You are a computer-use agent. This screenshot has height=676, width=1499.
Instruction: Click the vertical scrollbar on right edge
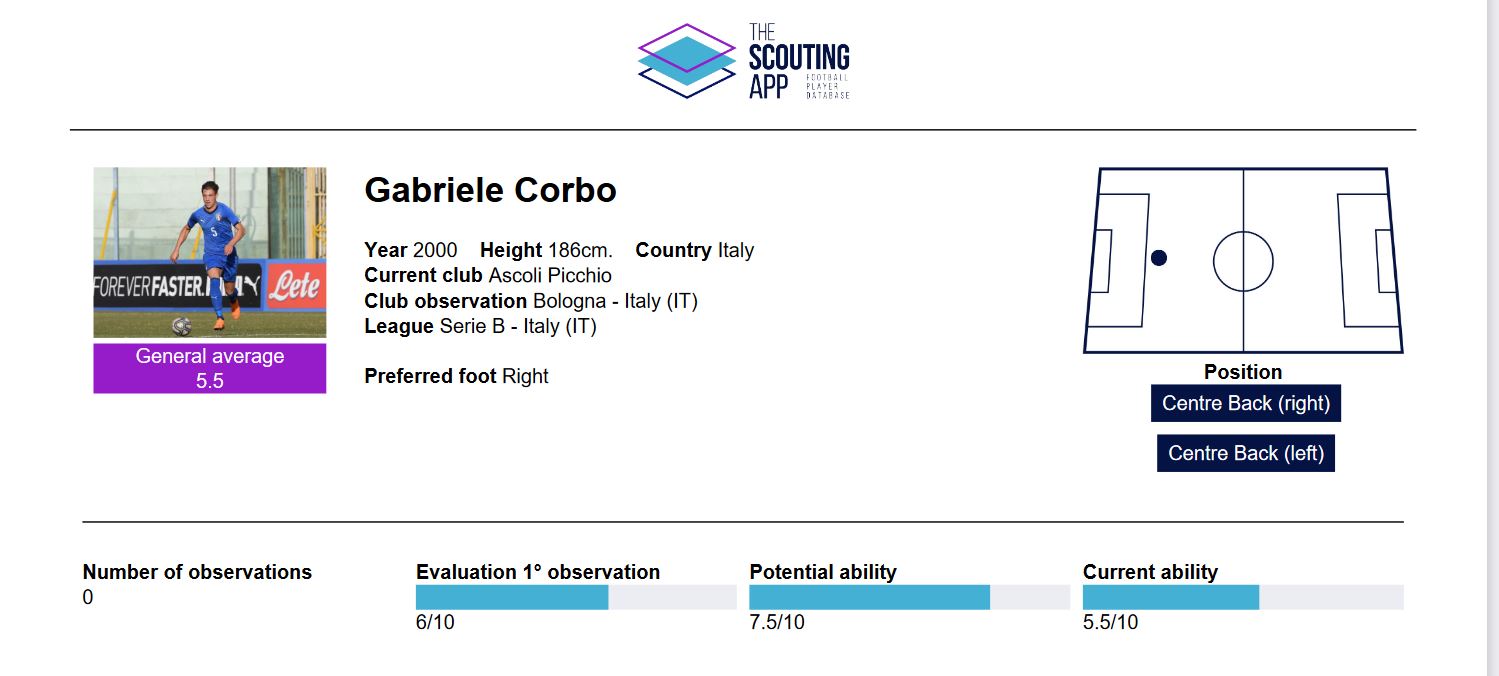click(x=1493, y=338)
